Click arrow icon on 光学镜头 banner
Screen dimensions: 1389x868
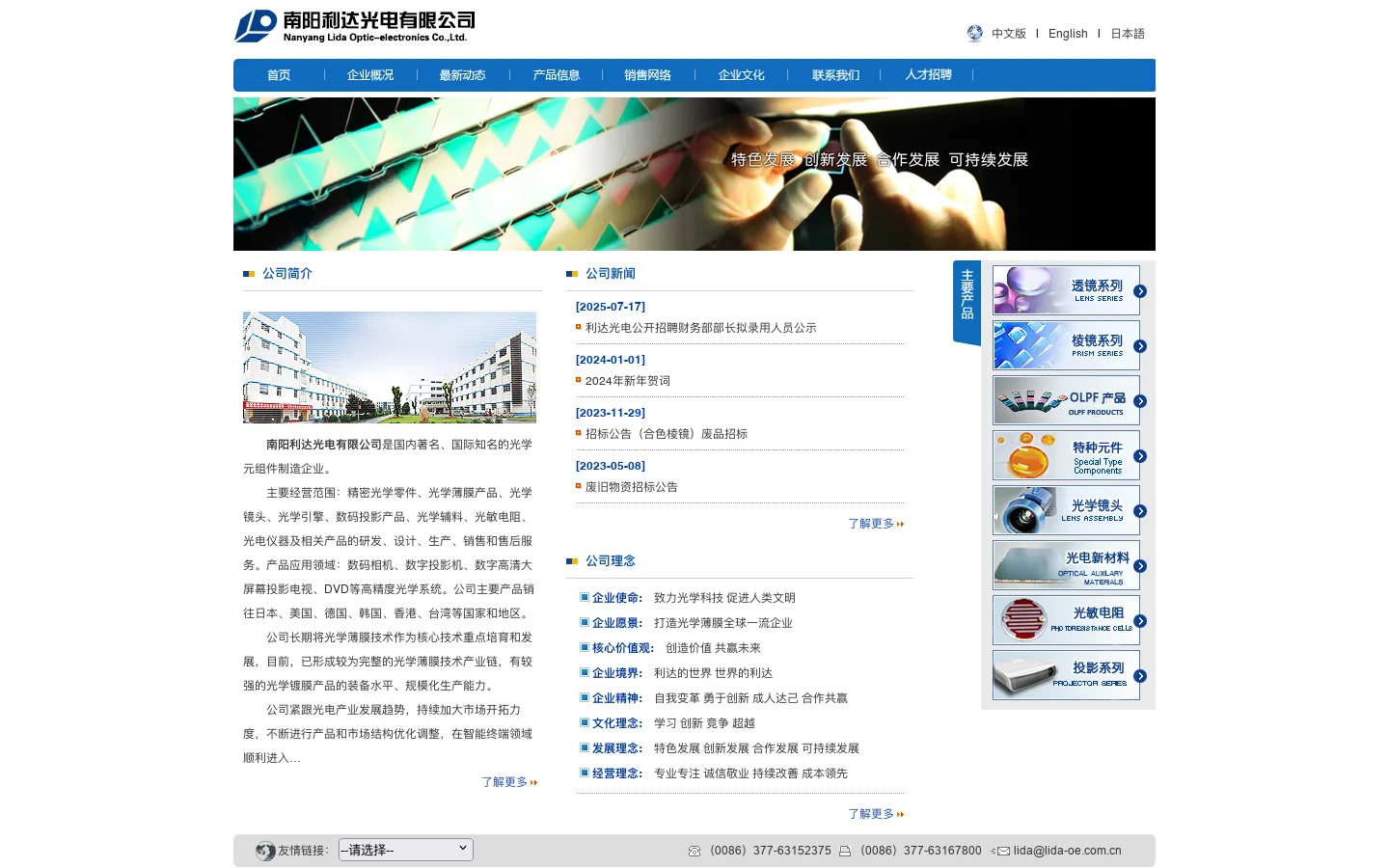click(x=1140, y=511)
